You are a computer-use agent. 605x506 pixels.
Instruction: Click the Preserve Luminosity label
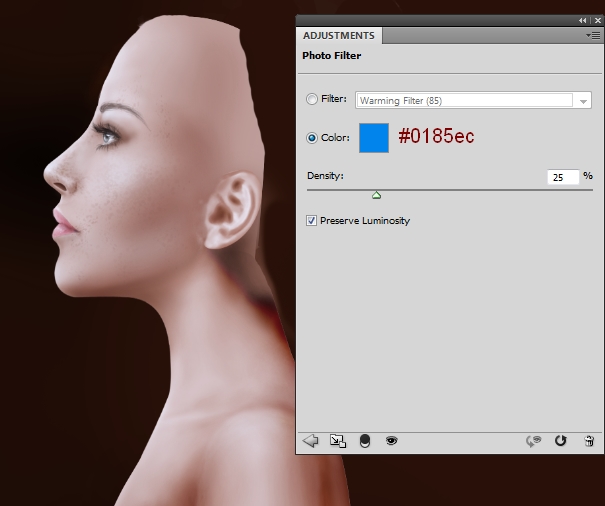365,221
